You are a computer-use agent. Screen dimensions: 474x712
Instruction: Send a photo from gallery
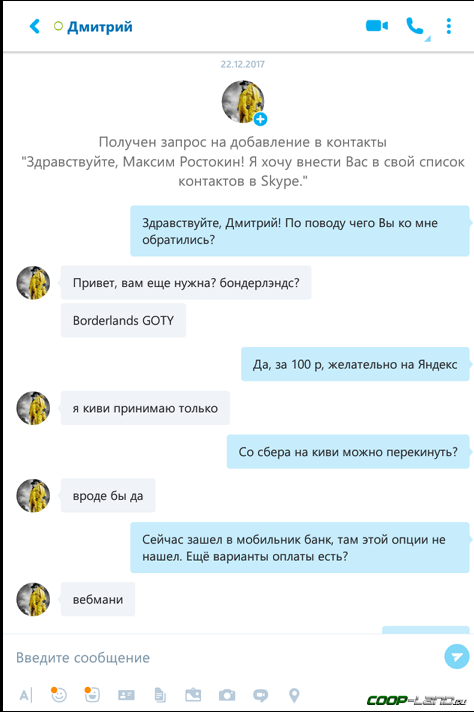[193, 695]
